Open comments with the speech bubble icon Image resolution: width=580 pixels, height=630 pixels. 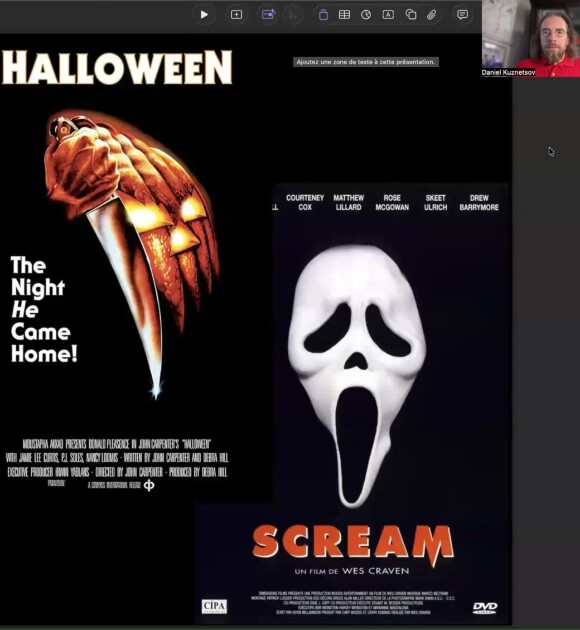coord(462,15)
